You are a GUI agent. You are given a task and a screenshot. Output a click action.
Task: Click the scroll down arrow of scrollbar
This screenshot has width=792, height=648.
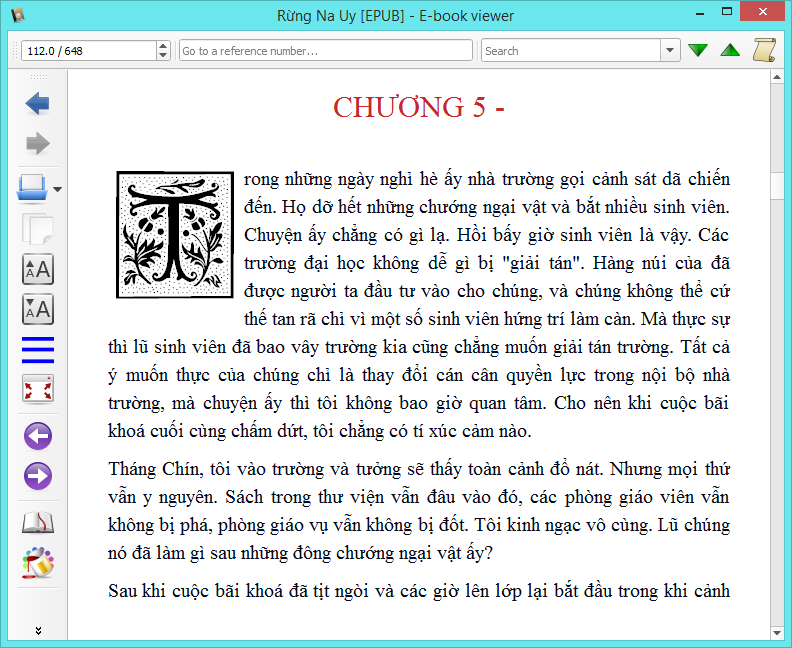tap(777, 633)
